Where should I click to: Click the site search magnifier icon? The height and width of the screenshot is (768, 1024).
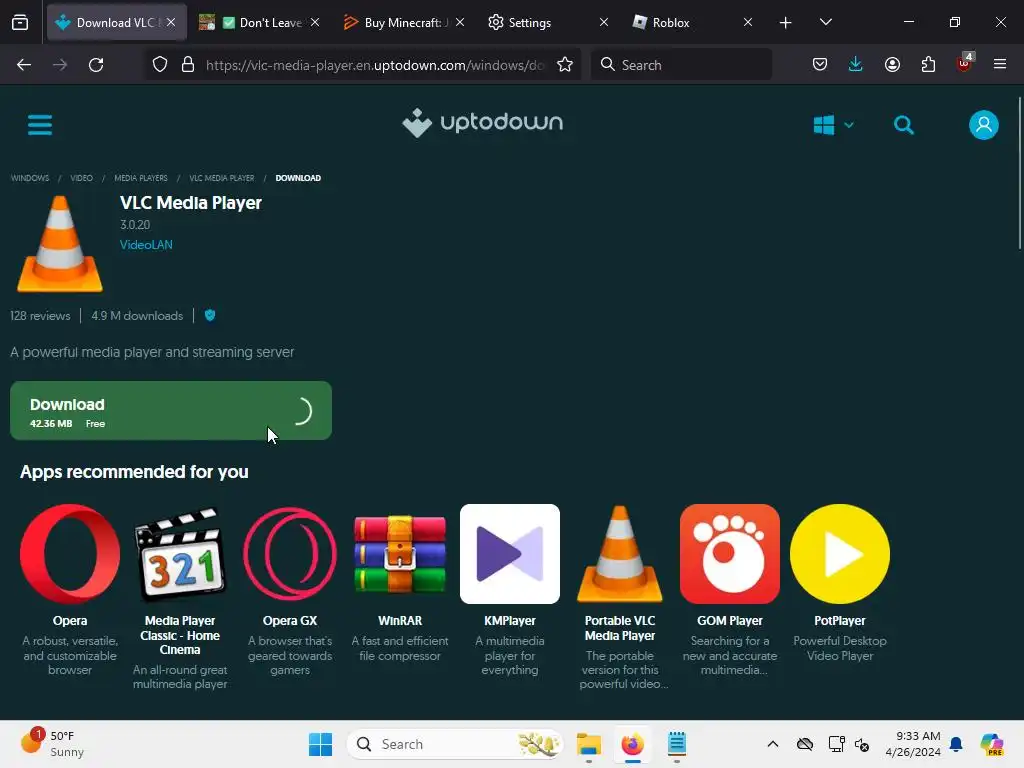point(904,125)
